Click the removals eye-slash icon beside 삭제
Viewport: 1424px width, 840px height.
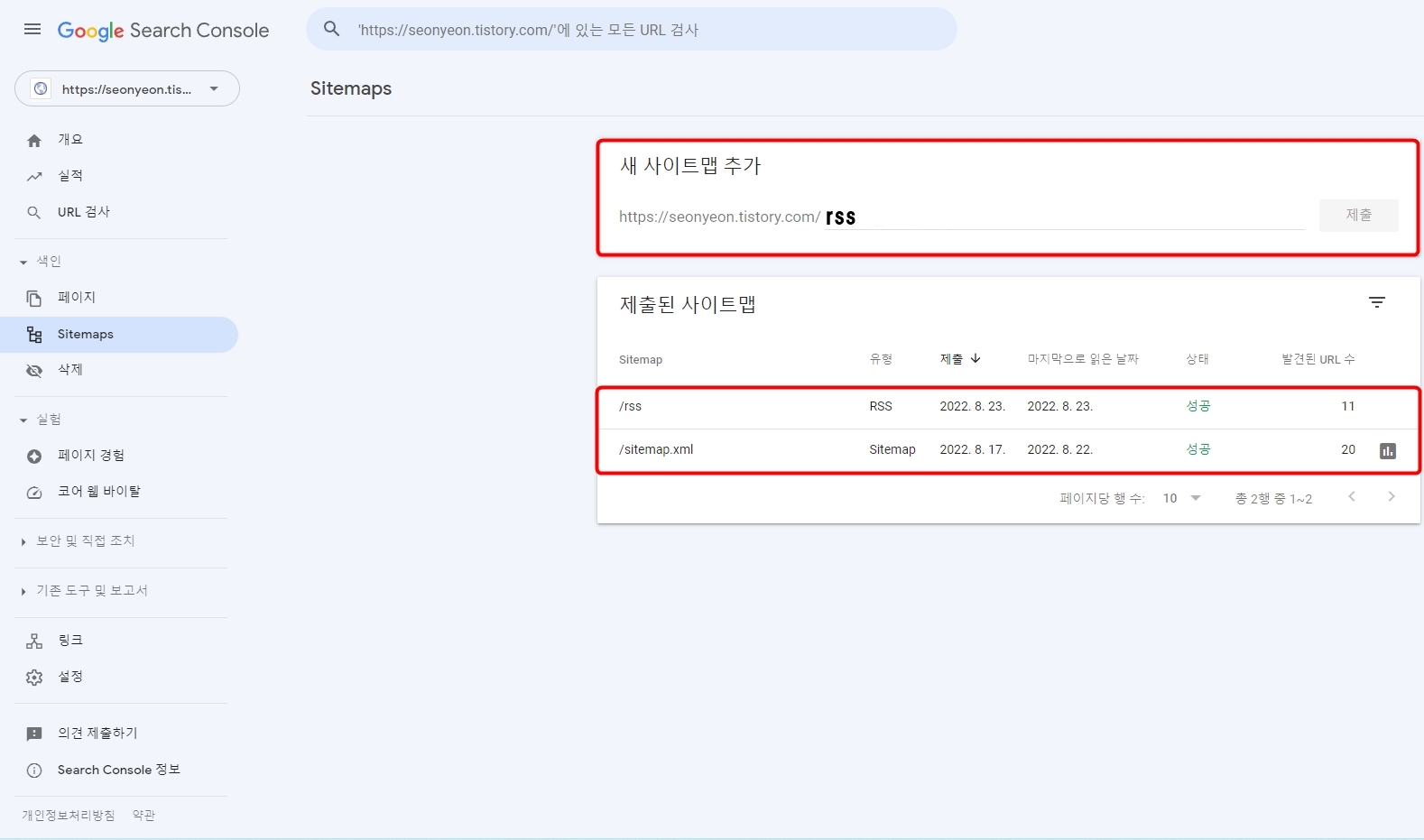tap(34, 371)
